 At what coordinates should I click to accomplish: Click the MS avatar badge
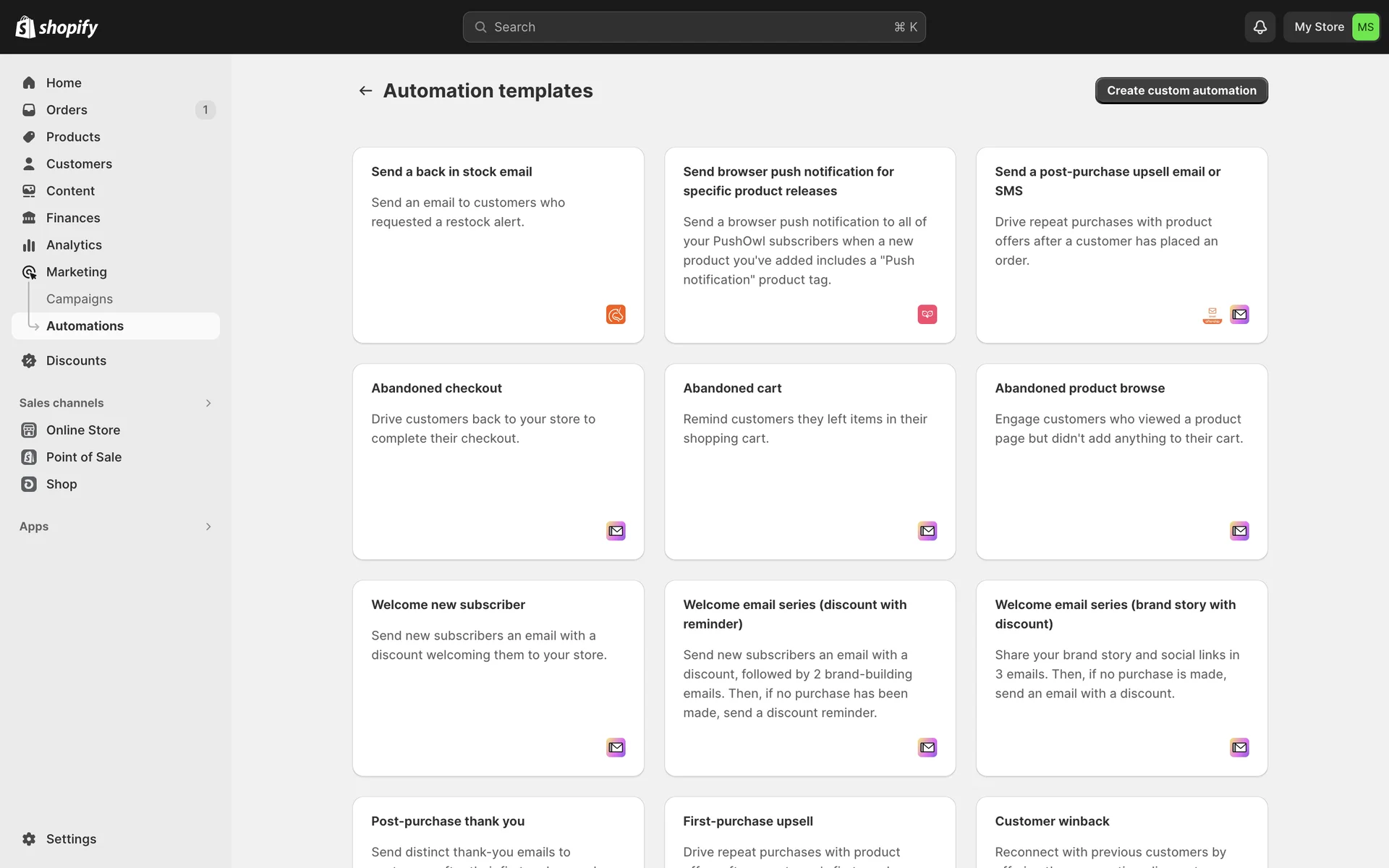pyautogui.click(x=1365, y=27)
